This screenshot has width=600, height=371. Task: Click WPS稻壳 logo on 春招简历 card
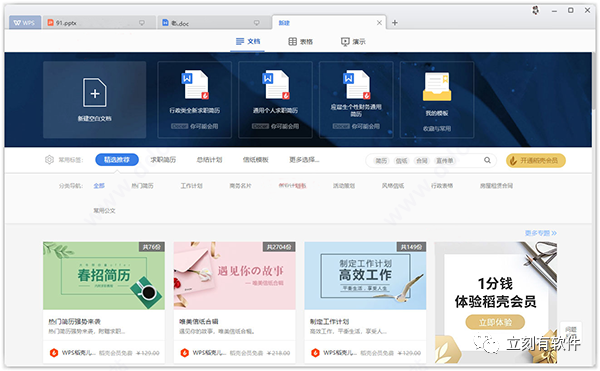coord(54,353)
